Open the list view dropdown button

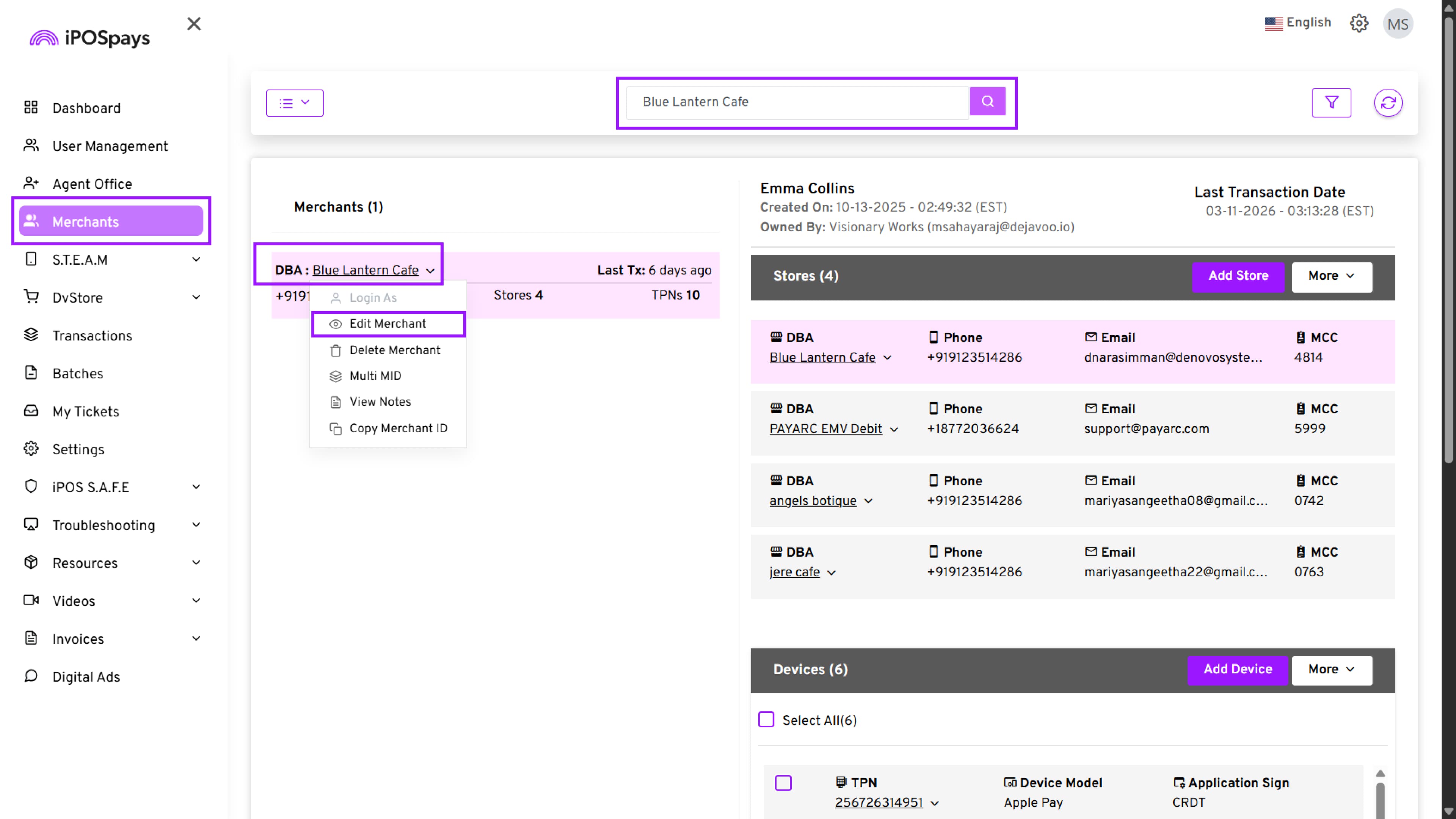pyautogui.click(x=295, y=103)
